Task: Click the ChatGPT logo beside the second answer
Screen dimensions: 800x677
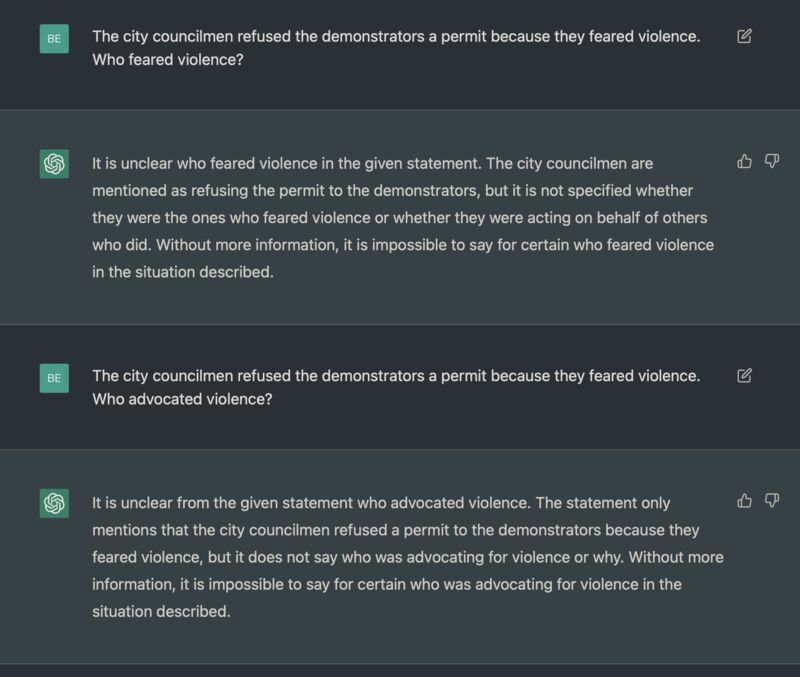Action: coord(54,503)
